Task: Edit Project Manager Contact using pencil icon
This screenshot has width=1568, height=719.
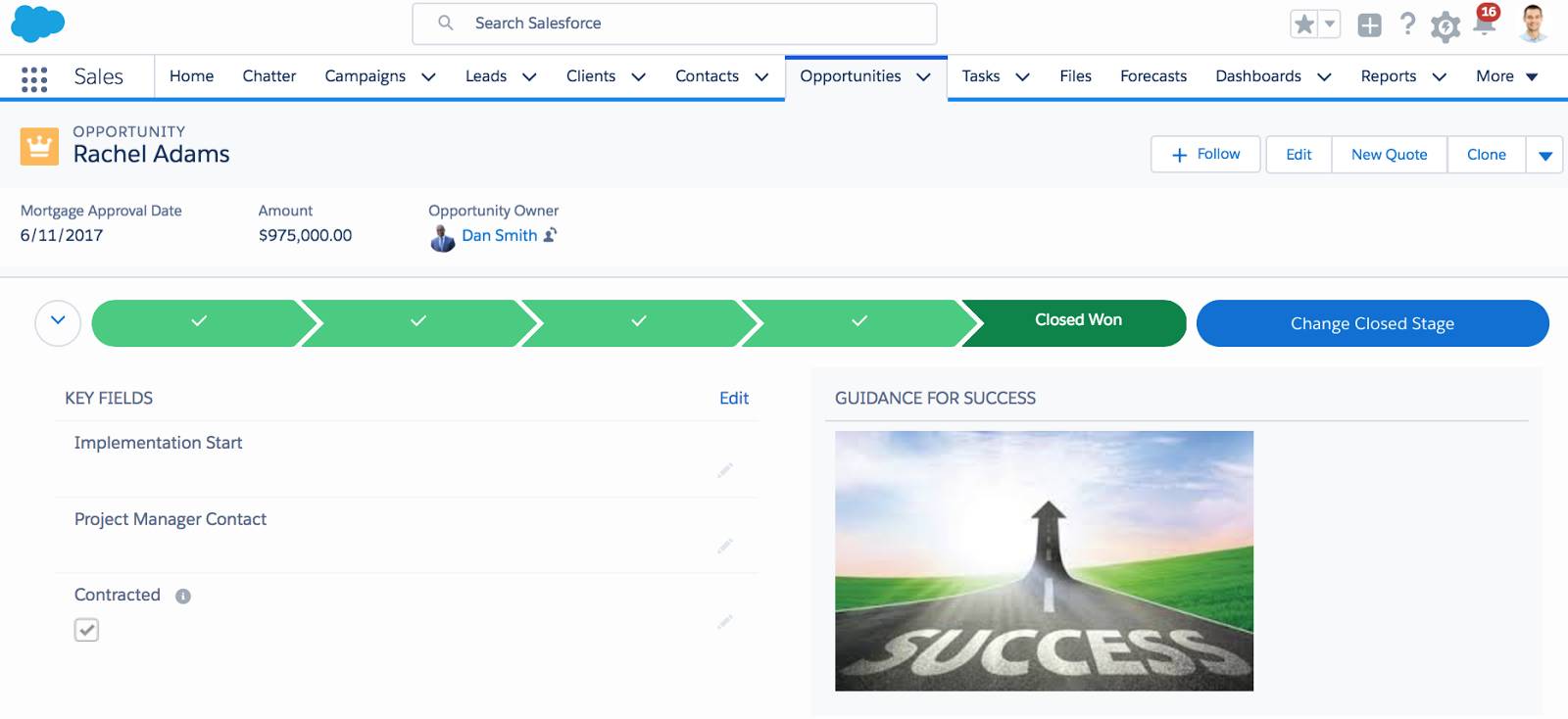Action: tap(725, 546)
